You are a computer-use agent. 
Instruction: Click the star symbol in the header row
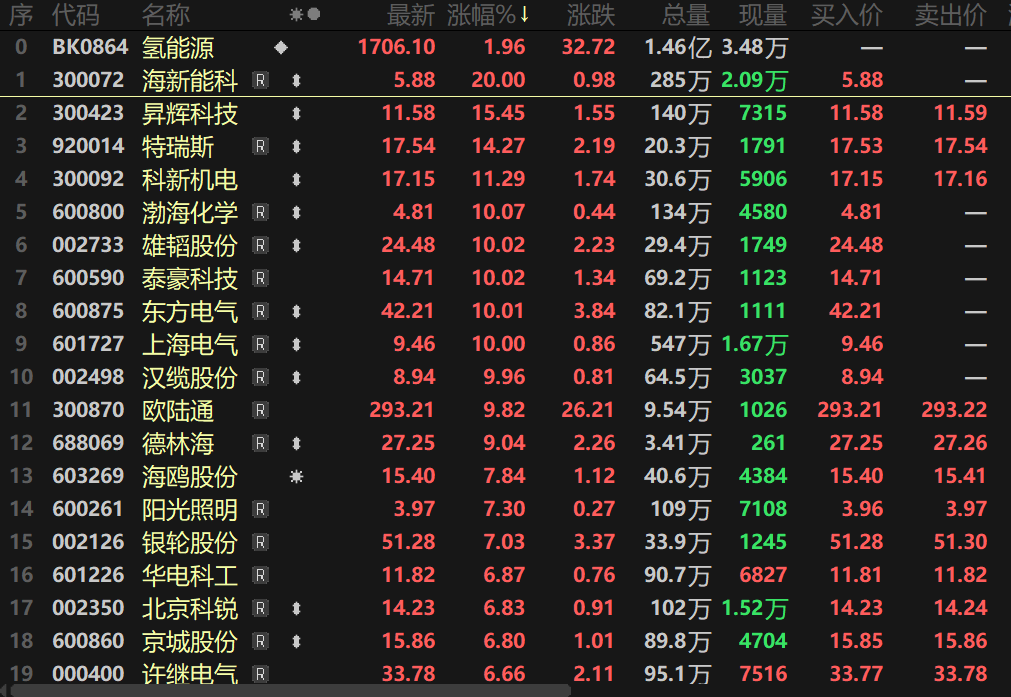pyautogui.click(x=297, y=14)
